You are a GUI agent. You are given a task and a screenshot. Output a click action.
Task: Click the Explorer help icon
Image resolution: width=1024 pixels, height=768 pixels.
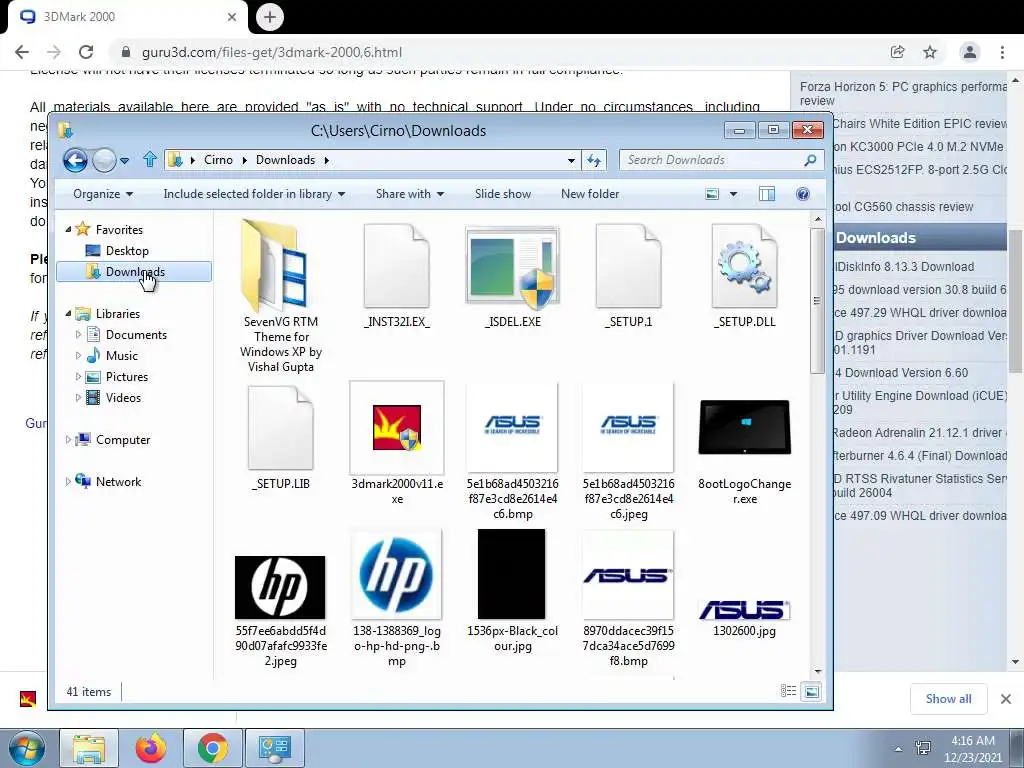click(803, 194)
